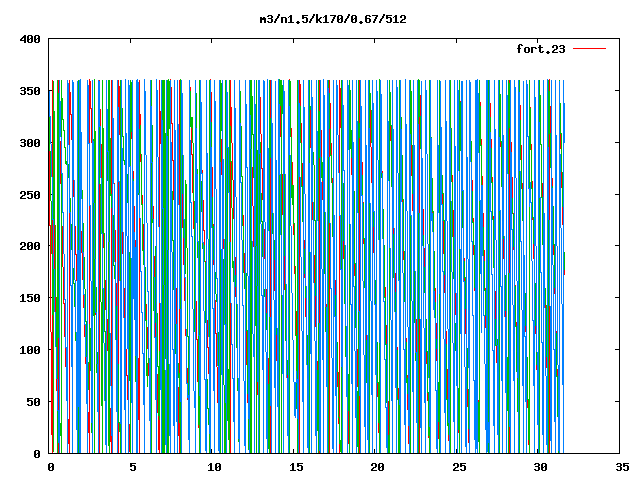Click the x-axis label 20
640x480 pixels.
[377, 467]
